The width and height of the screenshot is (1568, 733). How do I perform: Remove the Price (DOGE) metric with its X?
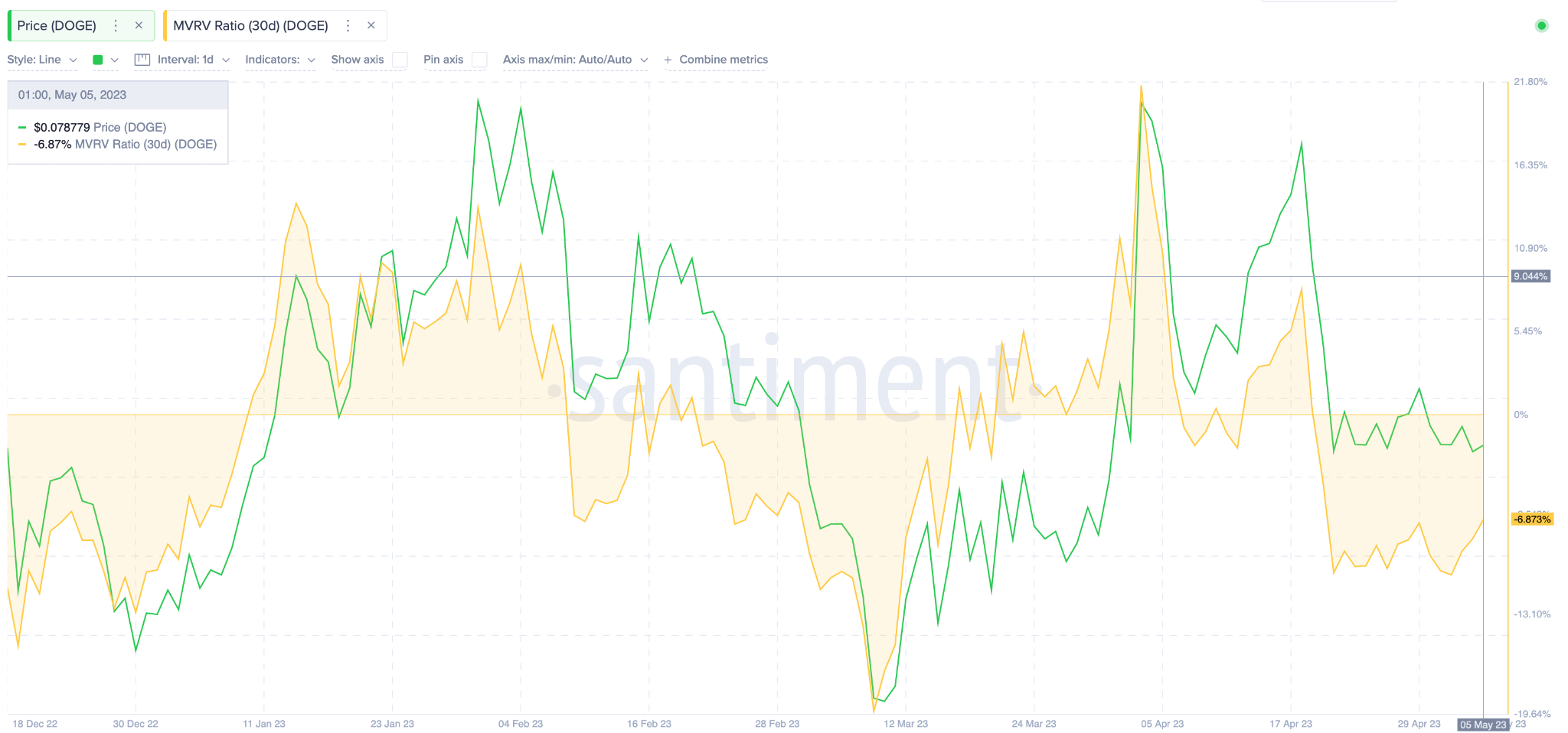140,25
